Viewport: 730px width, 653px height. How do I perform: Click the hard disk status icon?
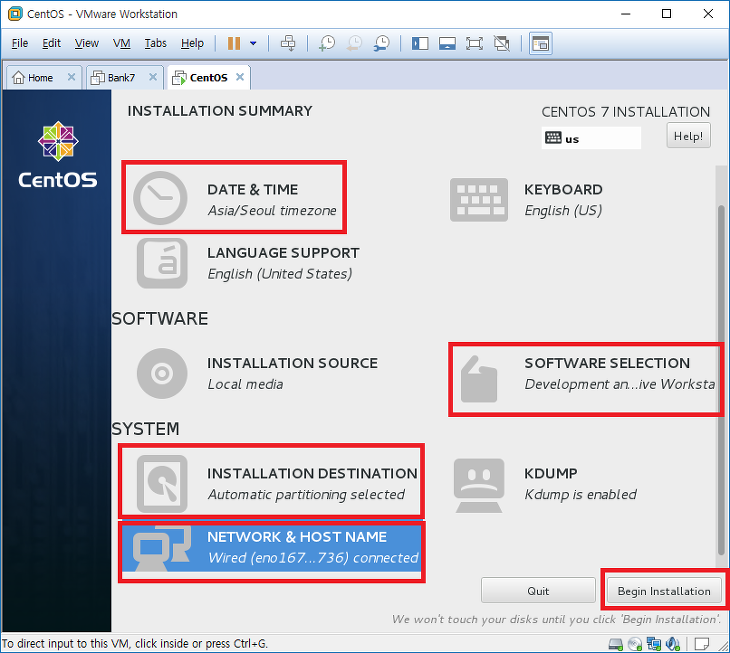click(615, 644)
